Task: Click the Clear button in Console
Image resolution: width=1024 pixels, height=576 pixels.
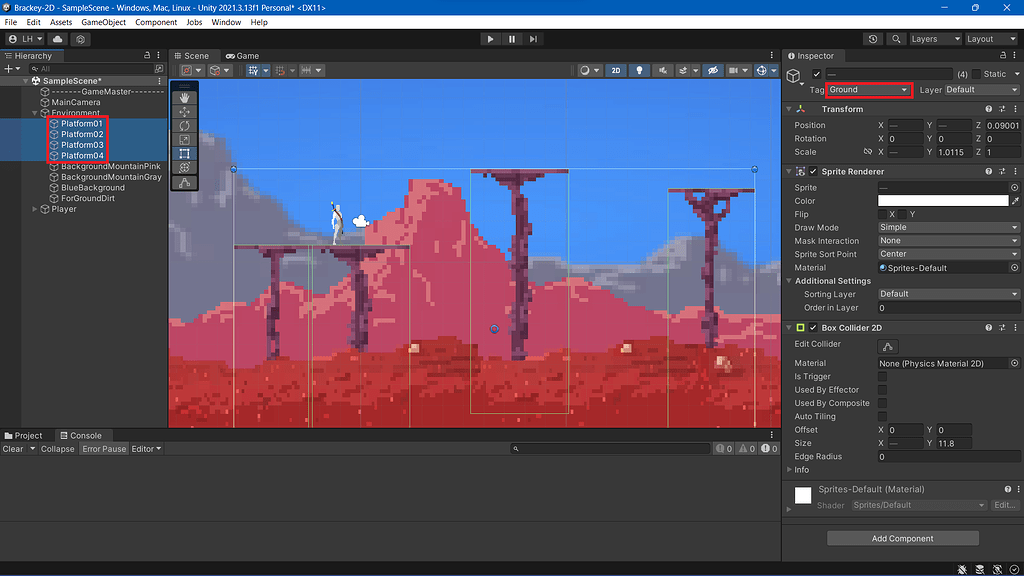Action: coord(14,448)
